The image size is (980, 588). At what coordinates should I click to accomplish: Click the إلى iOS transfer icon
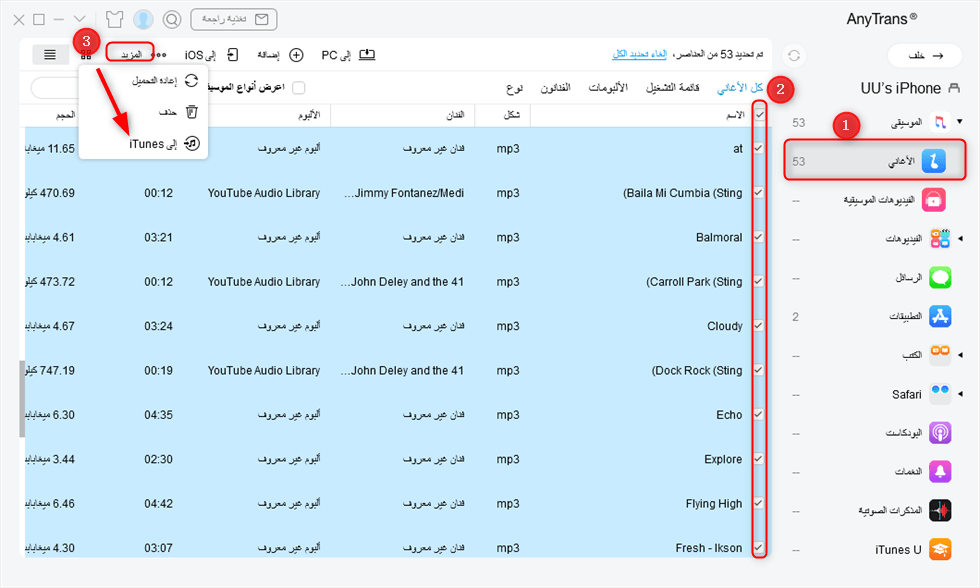click(232, 54)
